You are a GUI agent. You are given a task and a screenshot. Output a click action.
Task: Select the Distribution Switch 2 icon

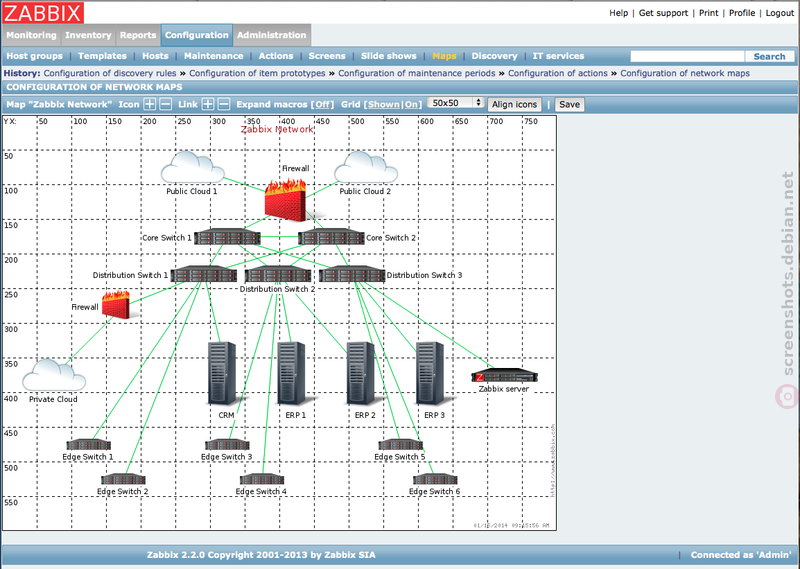278,274
